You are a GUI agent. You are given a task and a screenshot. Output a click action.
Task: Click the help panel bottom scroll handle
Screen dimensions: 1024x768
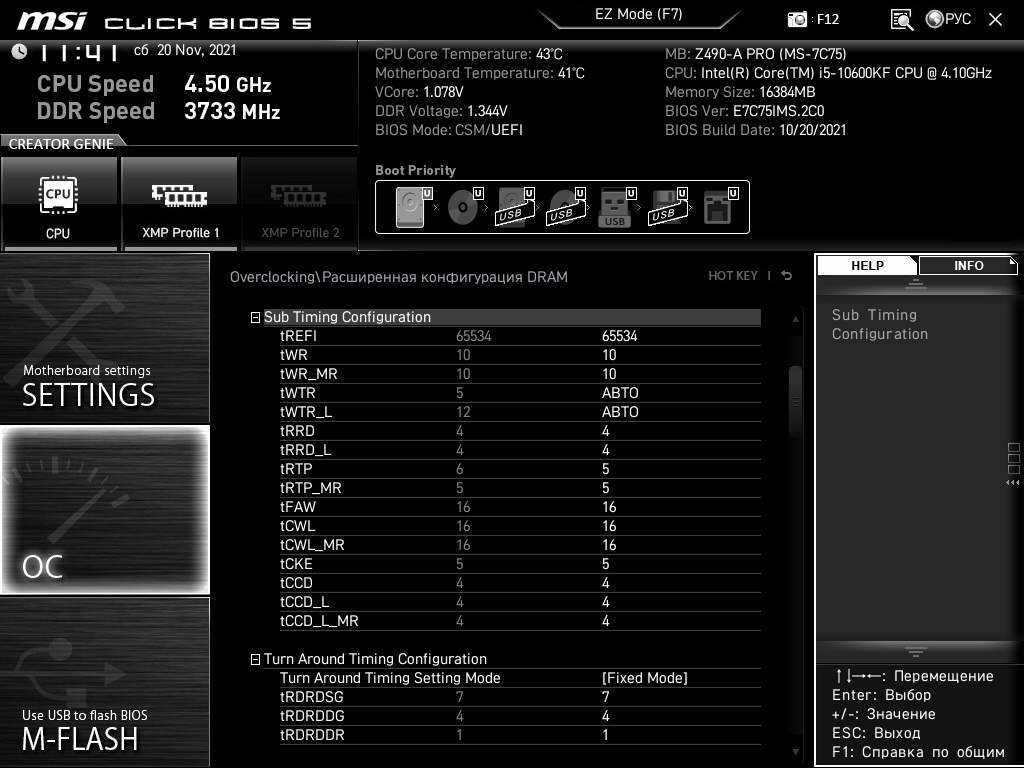click(916, 651)
